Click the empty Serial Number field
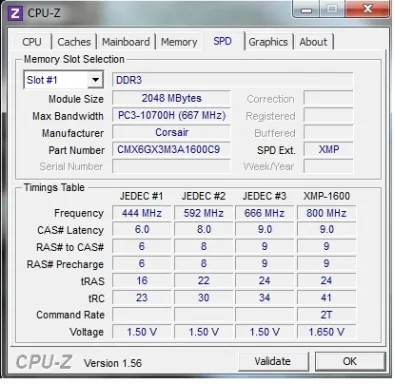Screen dimensions: 394x384 pos(171,166)
